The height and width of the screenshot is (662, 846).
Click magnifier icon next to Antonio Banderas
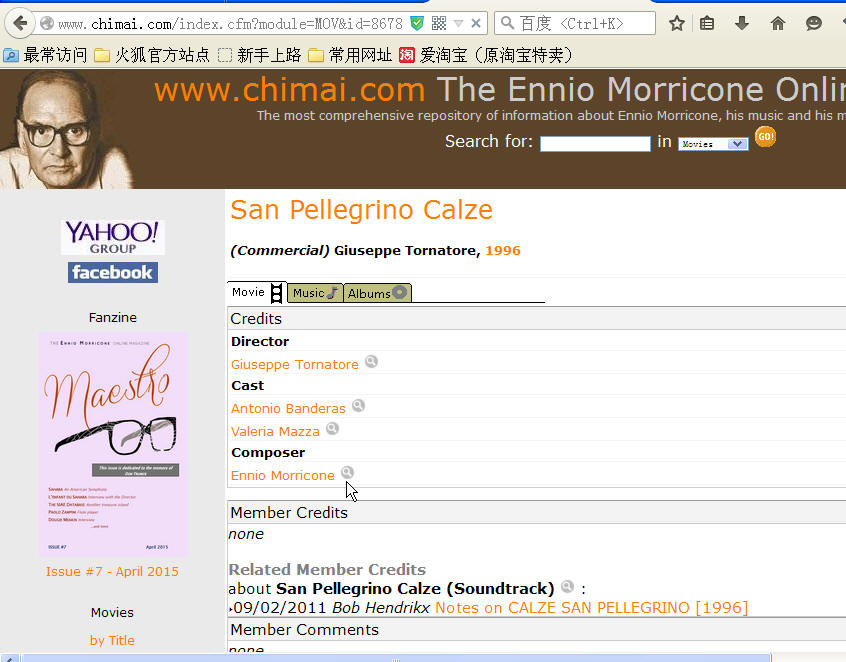358,405
